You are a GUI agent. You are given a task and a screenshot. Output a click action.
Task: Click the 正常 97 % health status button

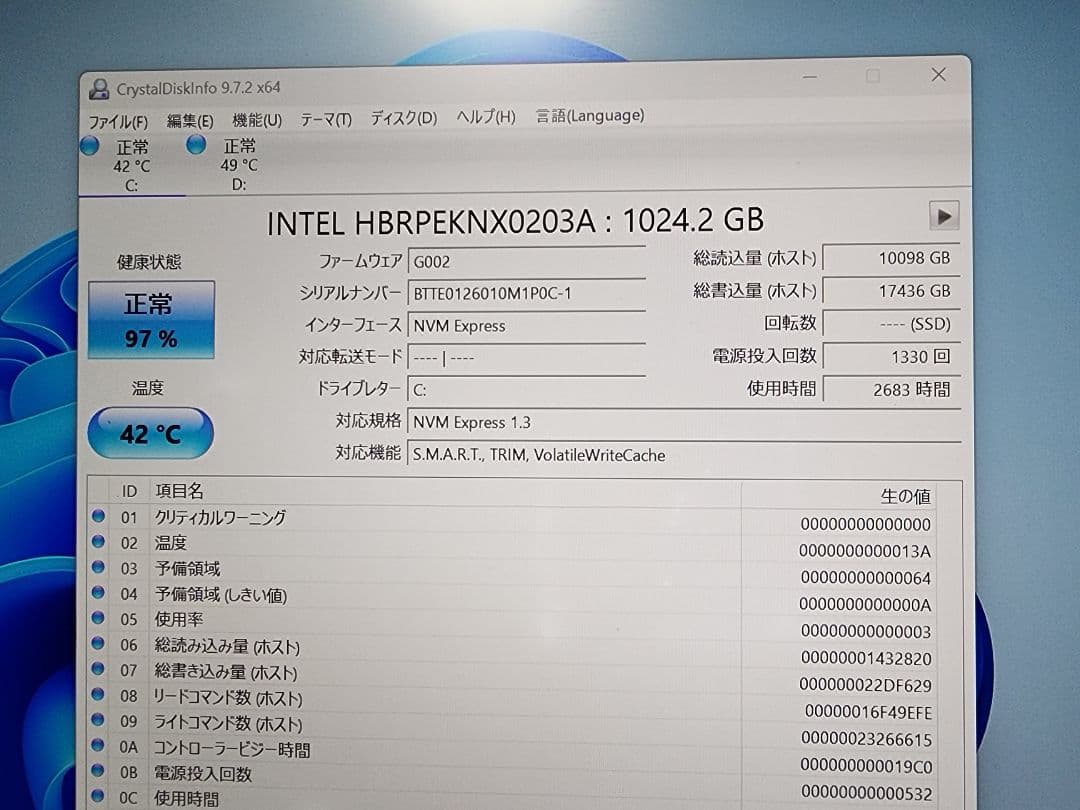click(151, 320)
